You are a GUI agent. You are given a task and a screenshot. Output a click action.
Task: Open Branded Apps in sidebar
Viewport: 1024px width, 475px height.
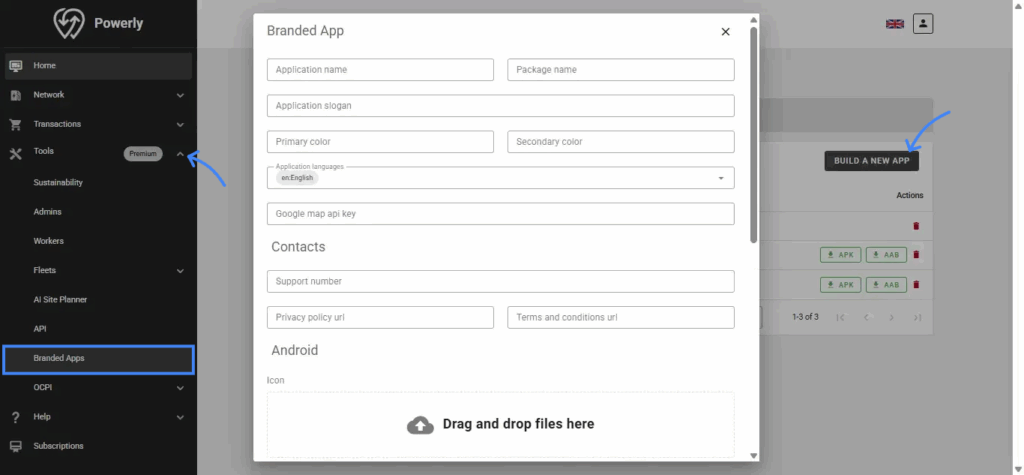(x=59, y=358)
